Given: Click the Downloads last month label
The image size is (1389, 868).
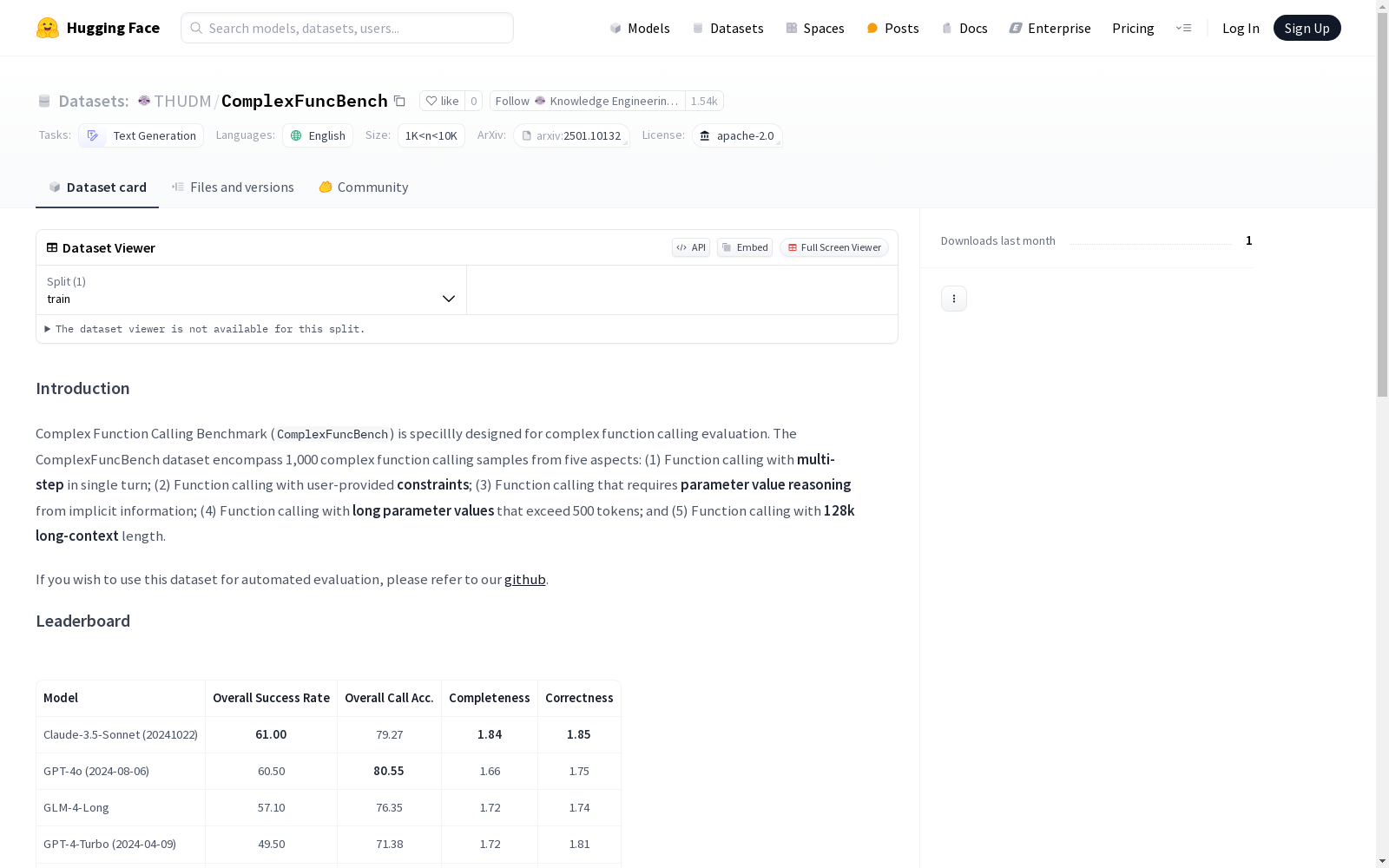Looking at the screenshot, I should click(998, 240).
